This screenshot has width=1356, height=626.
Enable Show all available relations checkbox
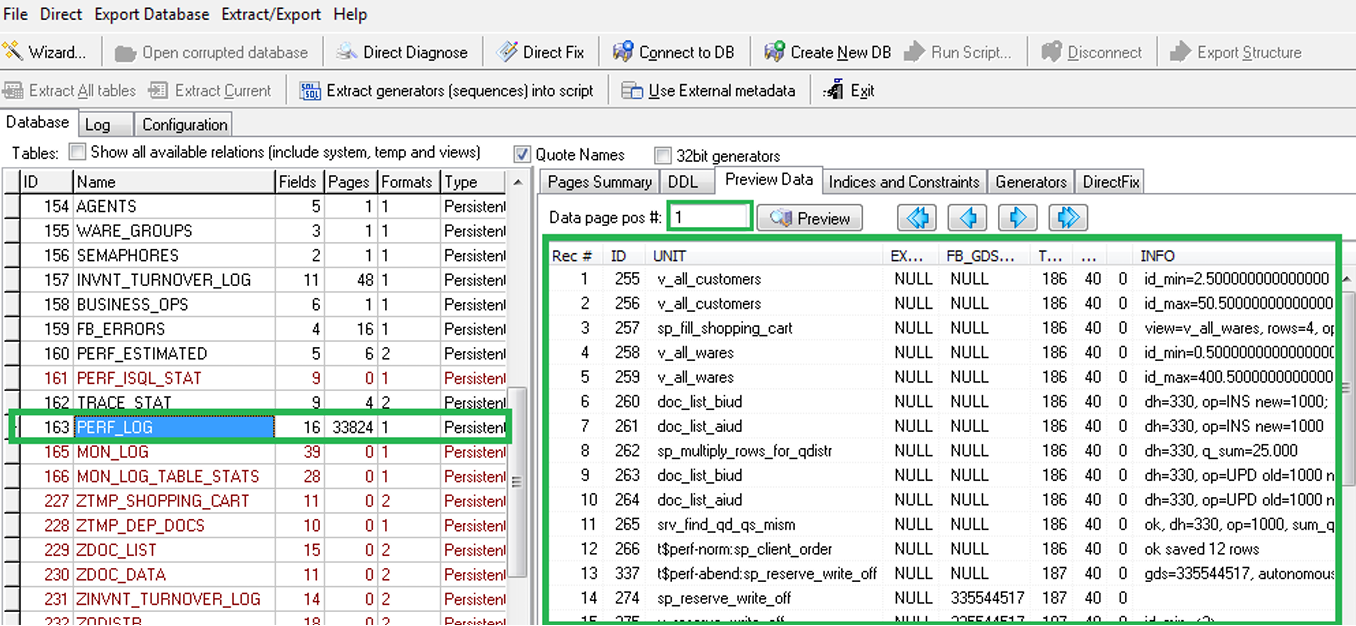pos(77,153)
